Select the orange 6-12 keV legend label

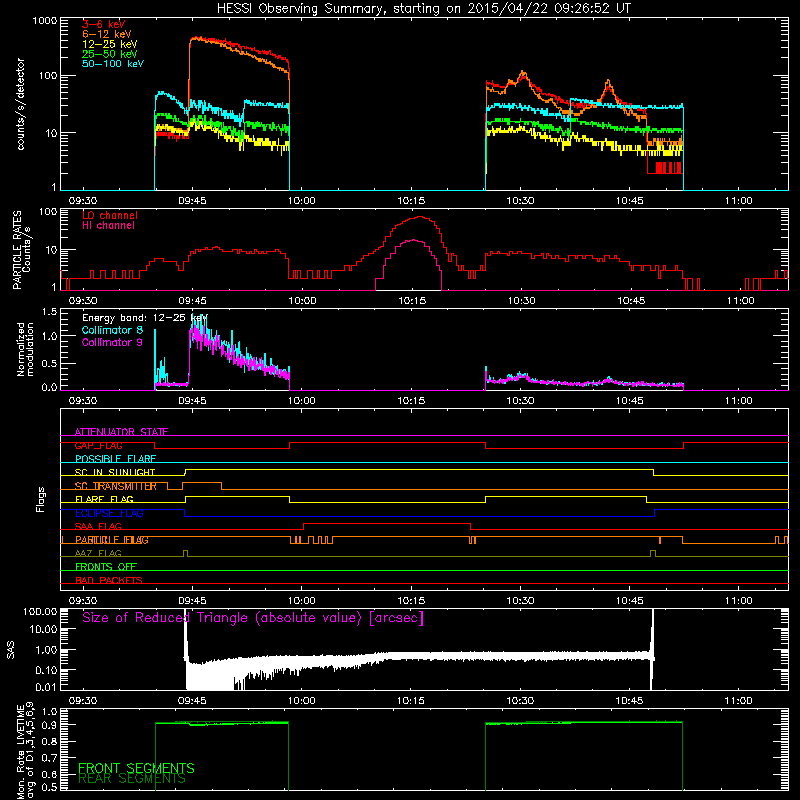(x=107, y=34)
